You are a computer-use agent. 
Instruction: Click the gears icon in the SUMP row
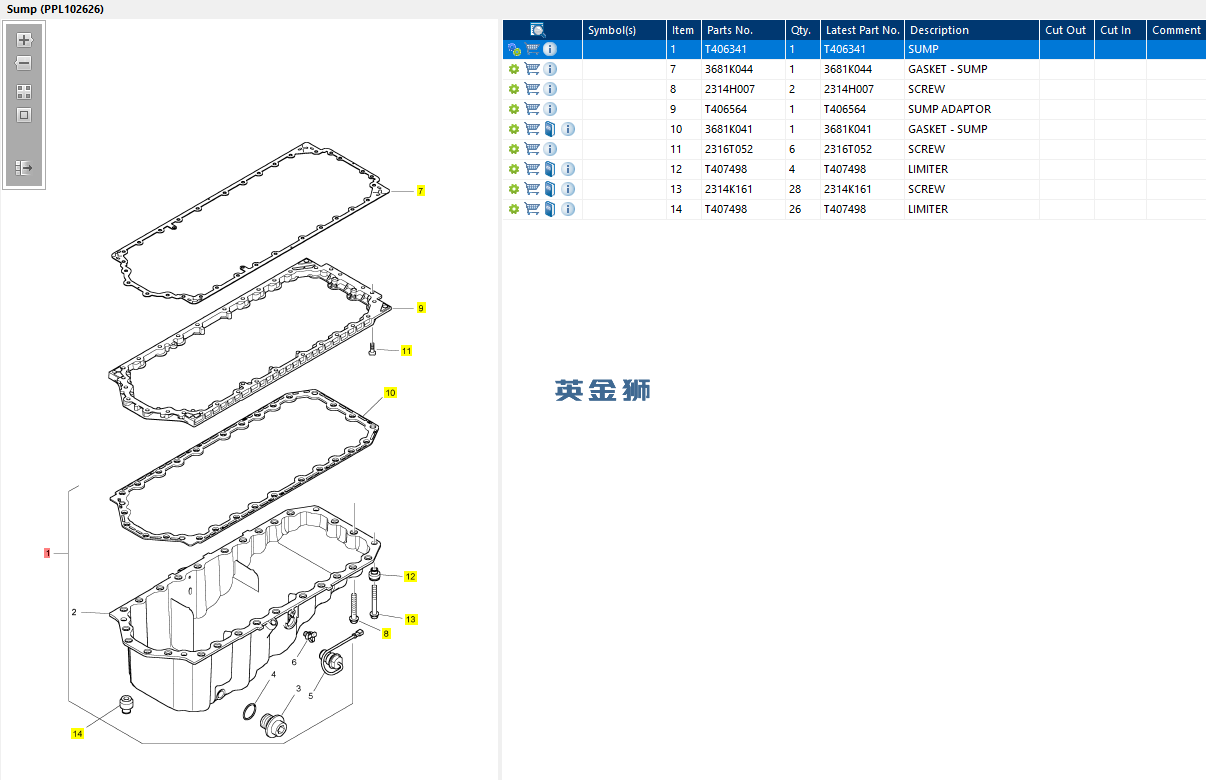[514, 49]
